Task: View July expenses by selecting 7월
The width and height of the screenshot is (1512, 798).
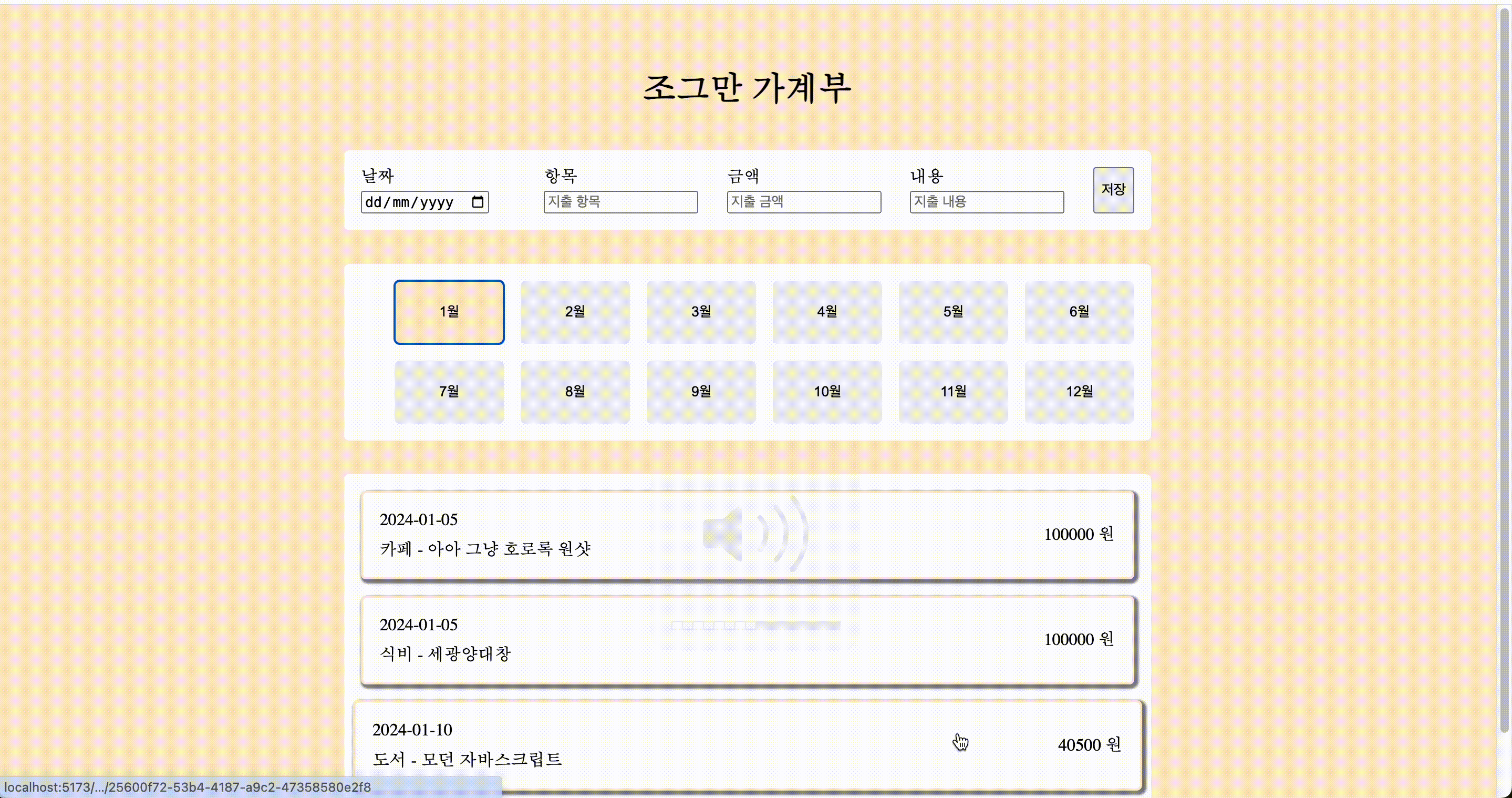Action: click(449, 391)
